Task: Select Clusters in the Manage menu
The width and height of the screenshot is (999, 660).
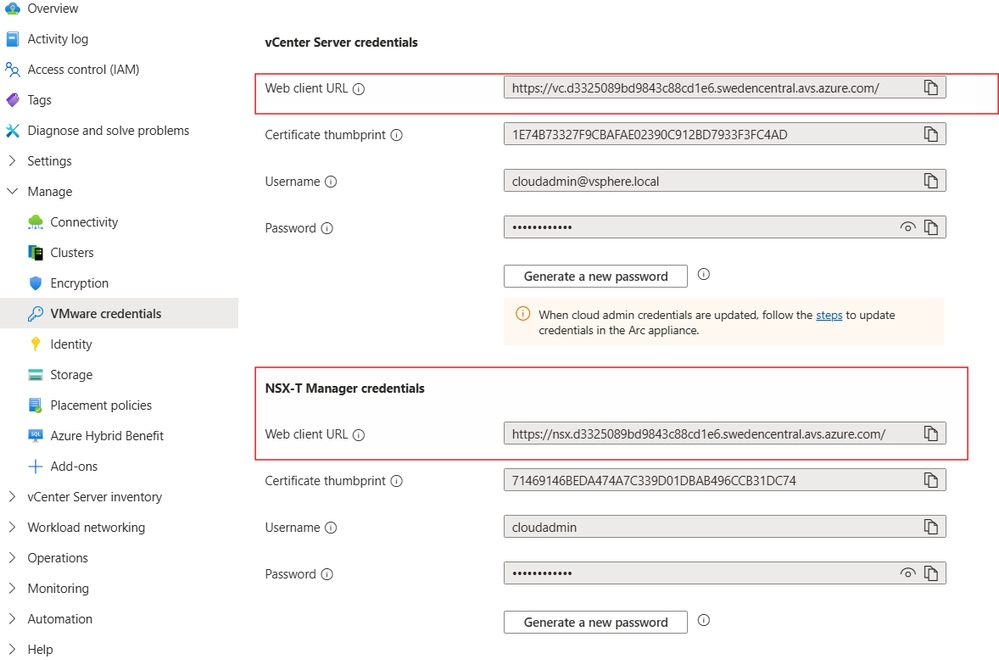Action: pos(72,253)
